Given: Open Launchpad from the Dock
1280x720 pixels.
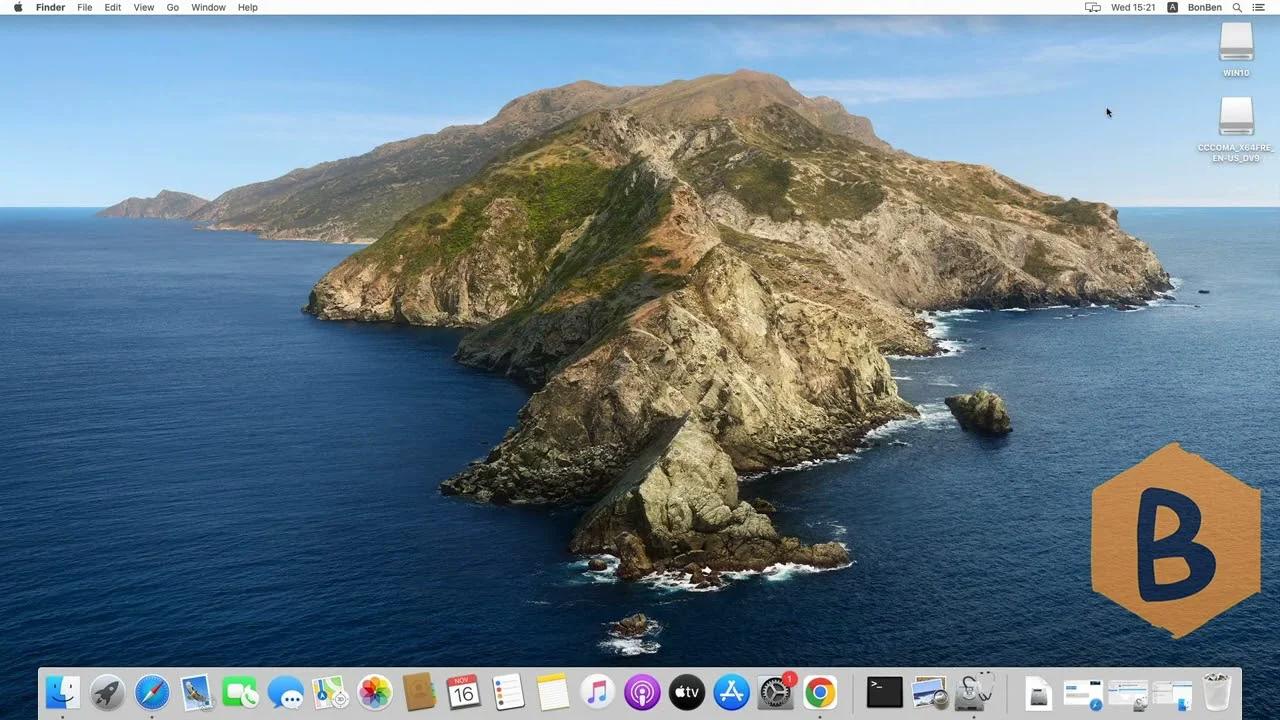Looking at the screenshot, I should [107, 691].
